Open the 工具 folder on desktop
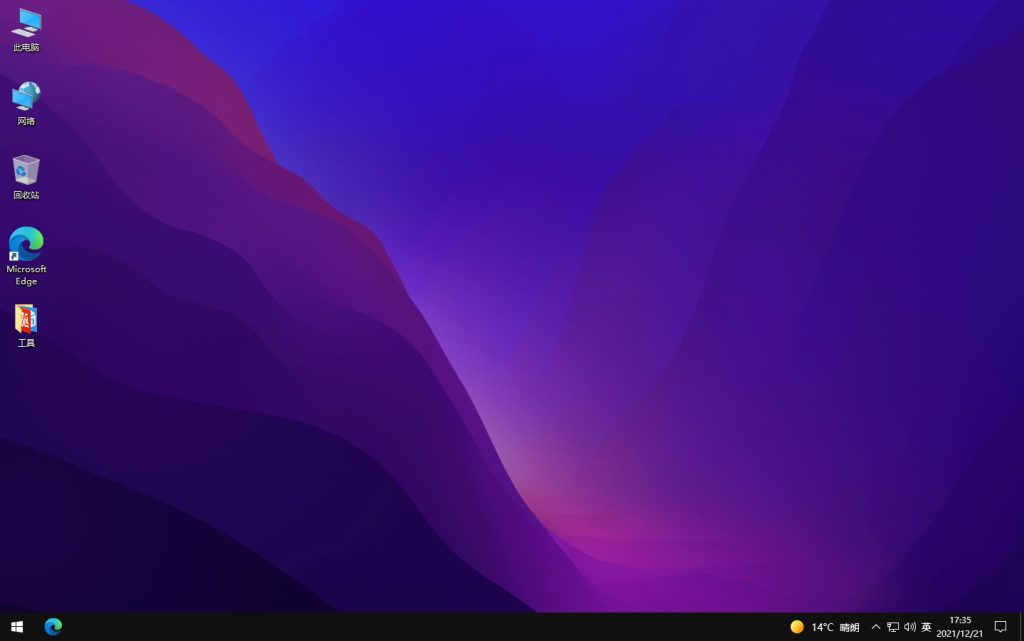The width and height of the screenshot is (1024, 641). click(25, 322)
